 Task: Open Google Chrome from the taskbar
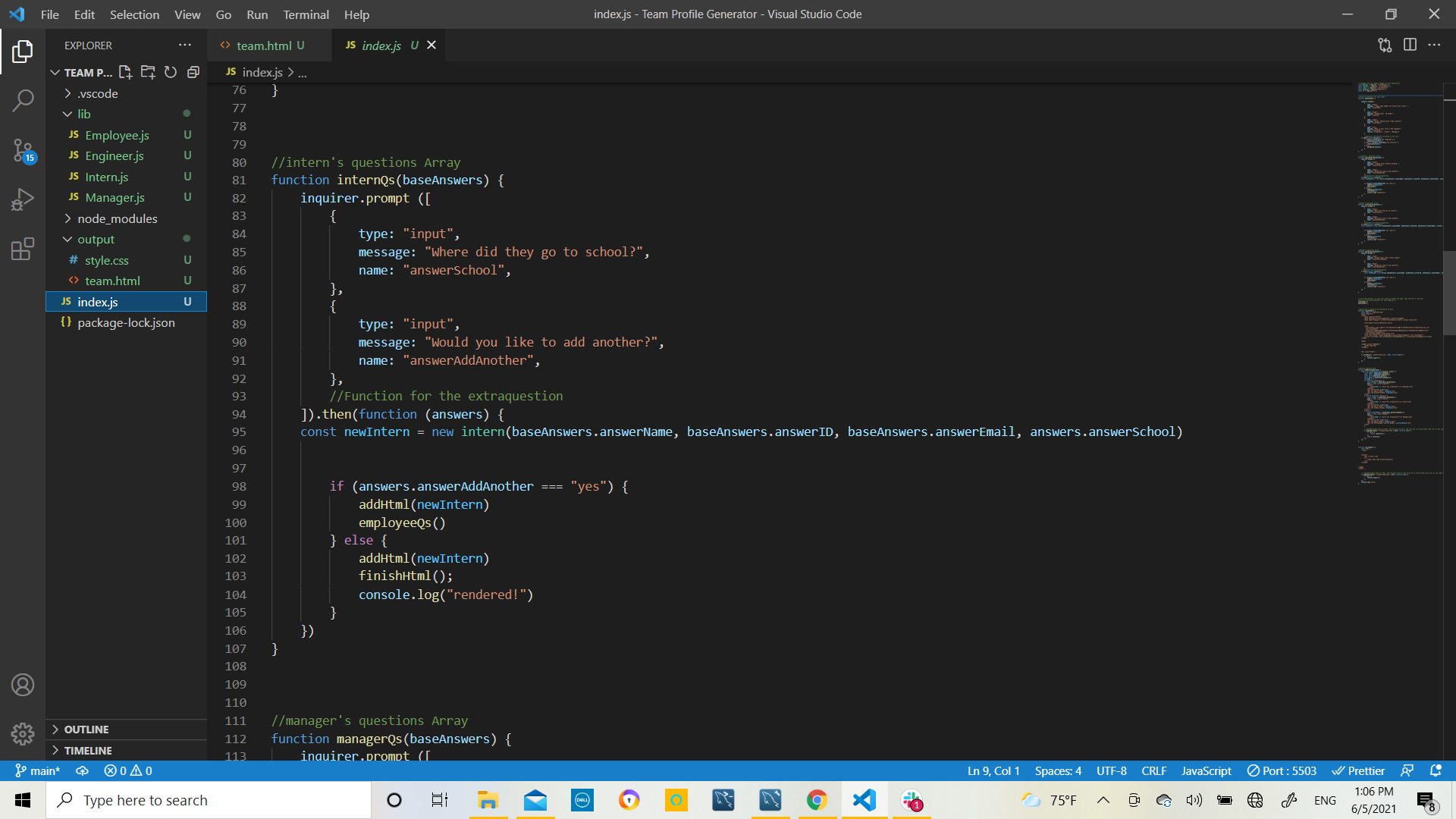coord(817,800)
